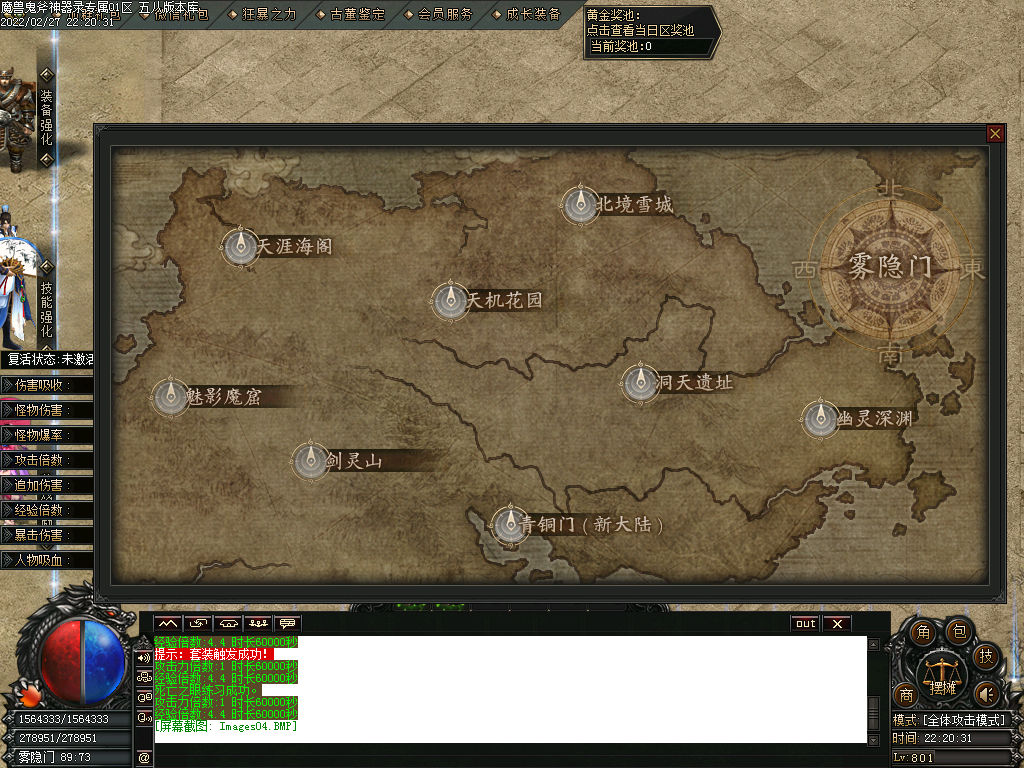Select 魅影魔窟 location marker
This screenshot has height=768, width=1024.
pos(170,396)
